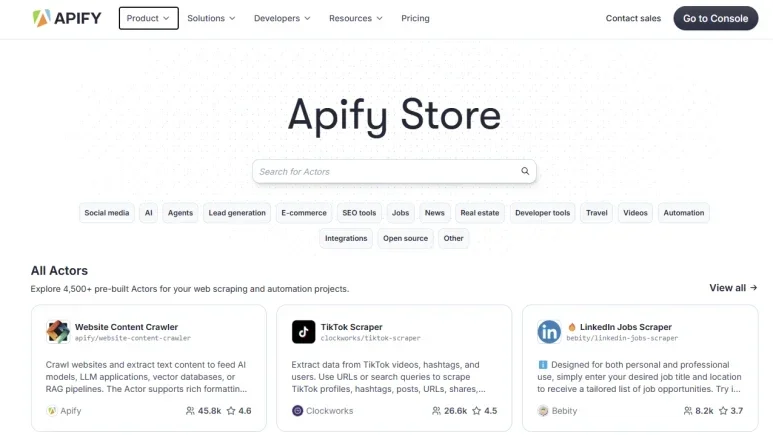Click the Apify author avatar on card

tap(52, 411)
